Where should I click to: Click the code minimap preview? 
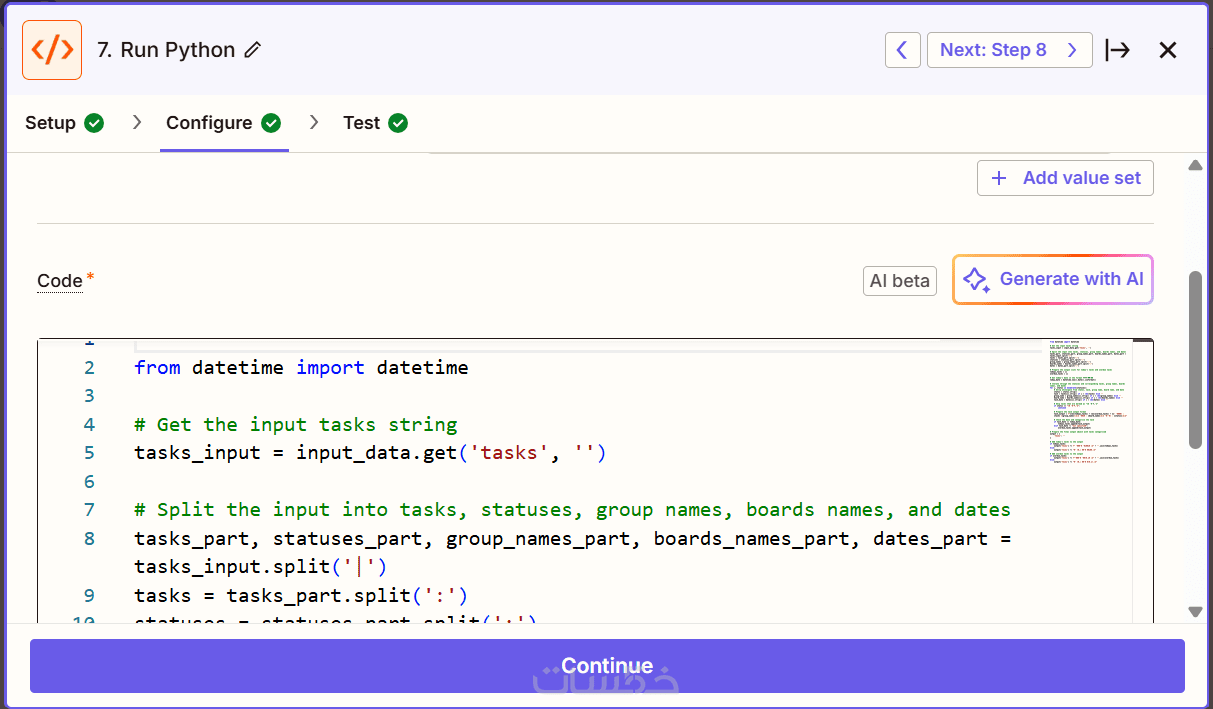(x=1087, y=400)
